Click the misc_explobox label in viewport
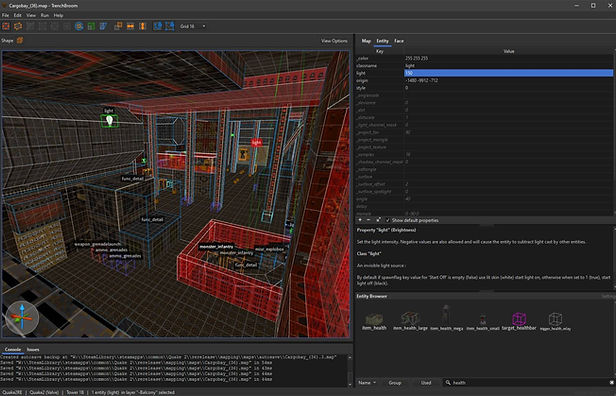The width and height of the screenshot is (616, 396). click(269, 249)
